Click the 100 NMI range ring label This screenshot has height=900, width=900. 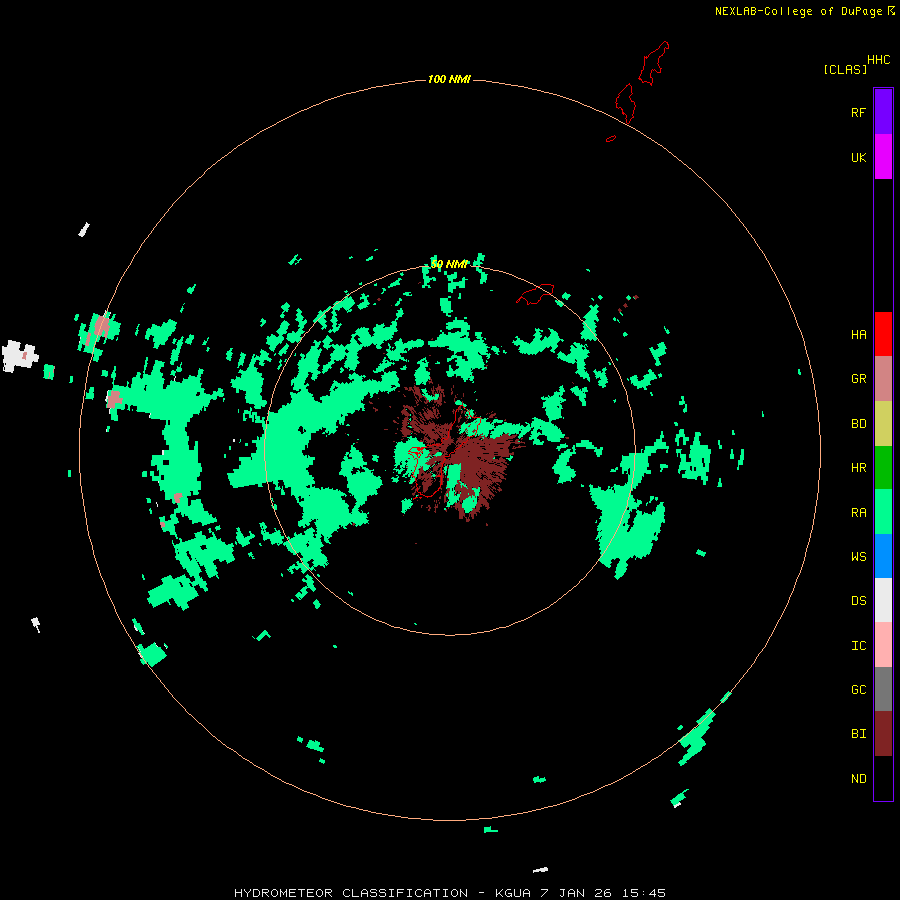coord(449,79)
